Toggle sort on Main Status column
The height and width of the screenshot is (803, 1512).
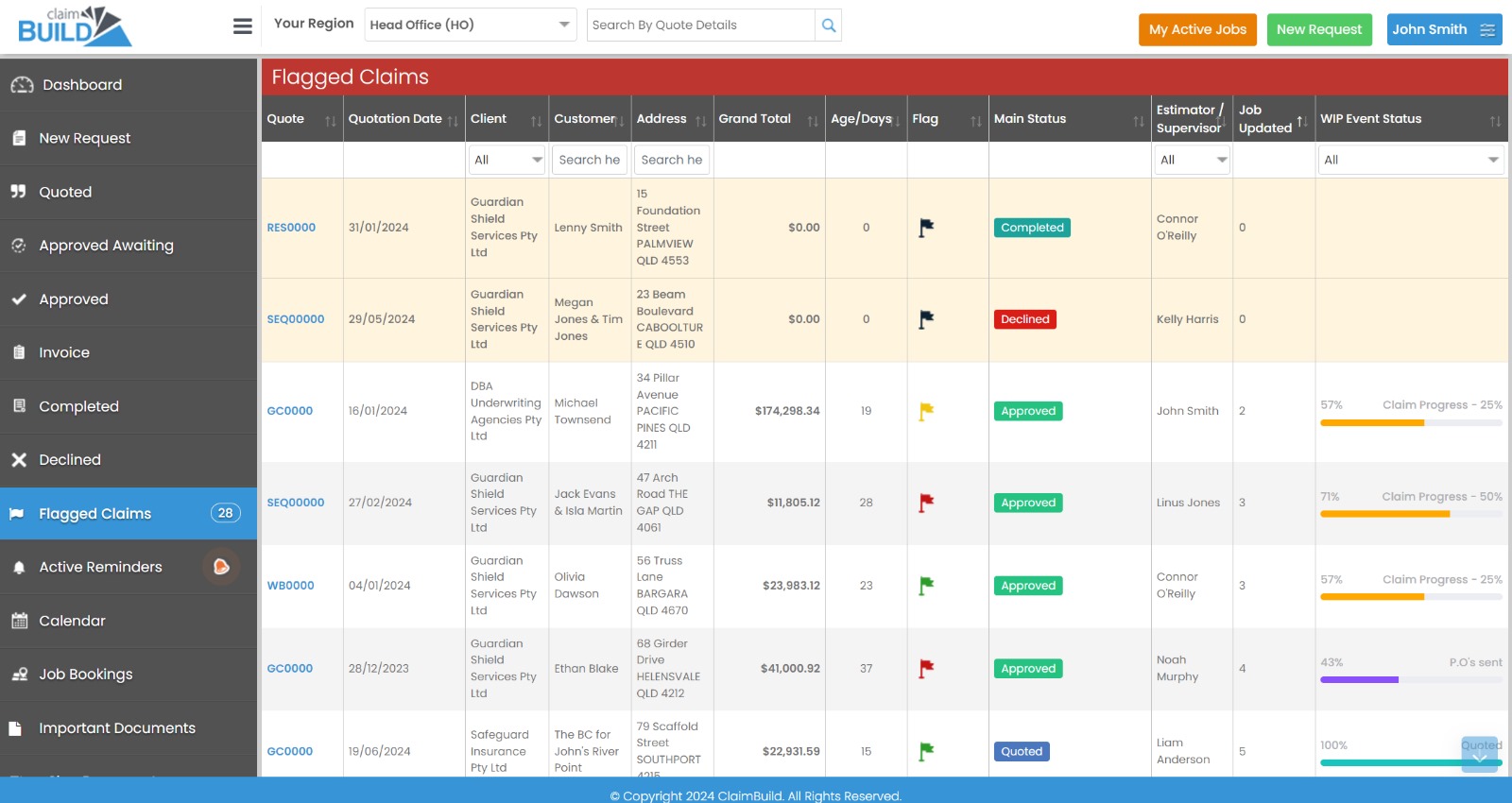pos(1138,121)
